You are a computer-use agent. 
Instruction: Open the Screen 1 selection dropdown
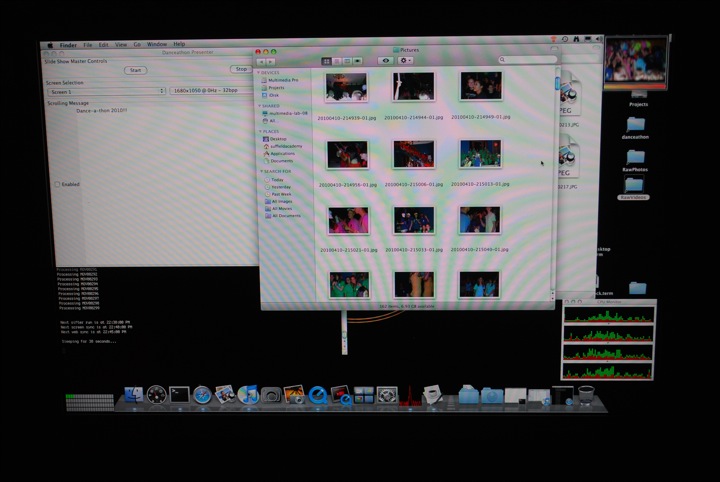[x=105, y=91]
